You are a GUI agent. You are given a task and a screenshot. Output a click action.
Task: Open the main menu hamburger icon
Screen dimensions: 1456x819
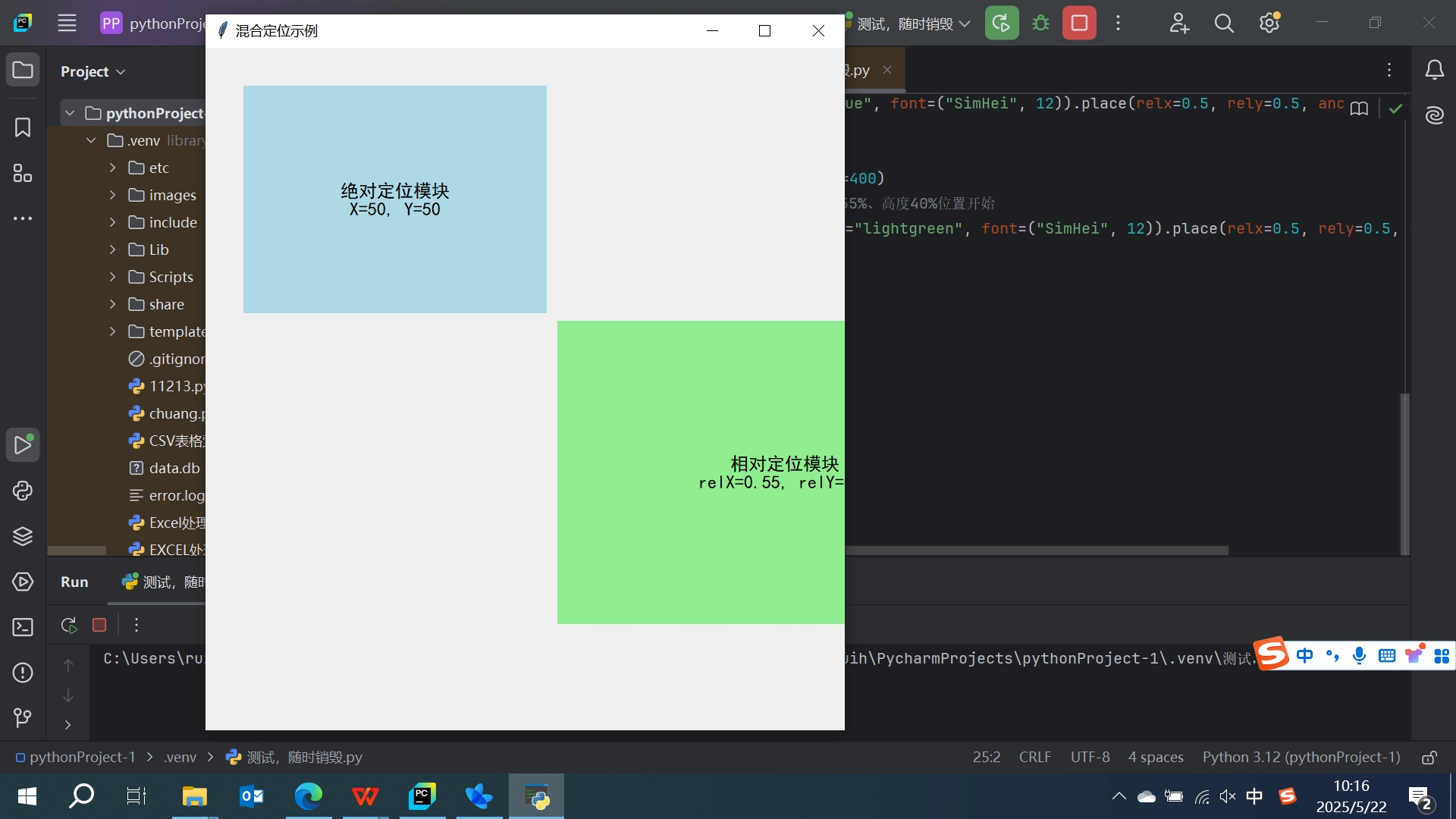[x=67, y=23]
